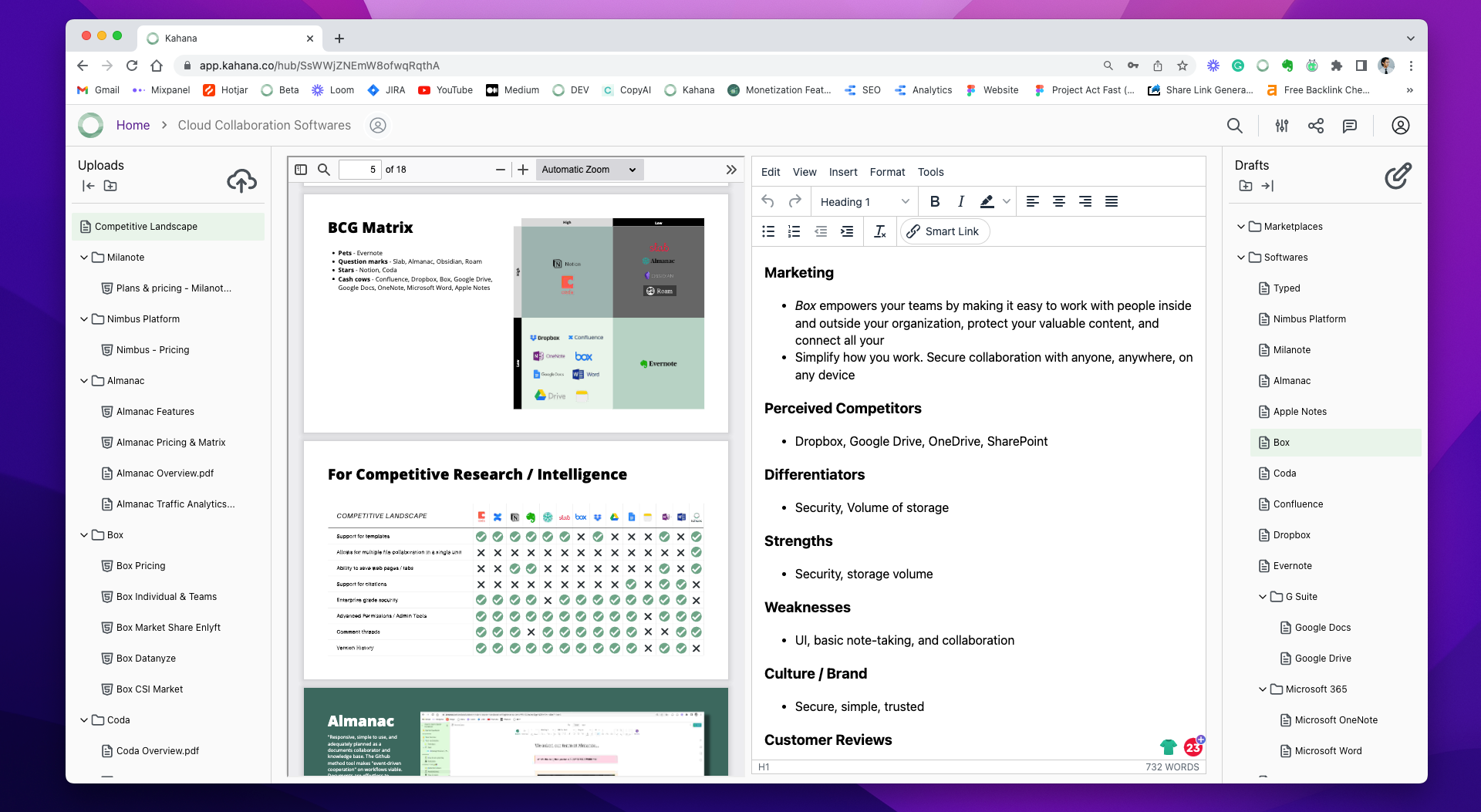
Task: Decrease indent
Action: click(x=821, y=231)
